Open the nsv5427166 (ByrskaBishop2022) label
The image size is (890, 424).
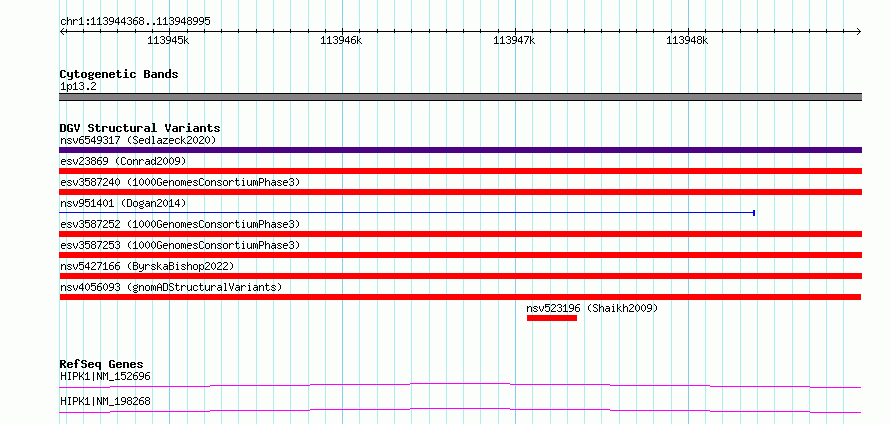coord(147,266)
